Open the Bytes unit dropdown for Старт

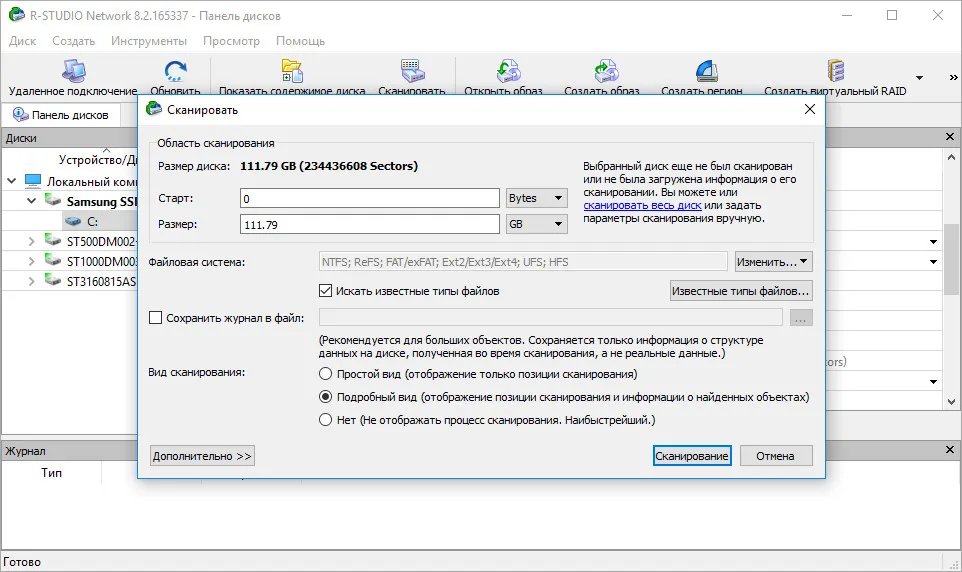pos(536,198)
